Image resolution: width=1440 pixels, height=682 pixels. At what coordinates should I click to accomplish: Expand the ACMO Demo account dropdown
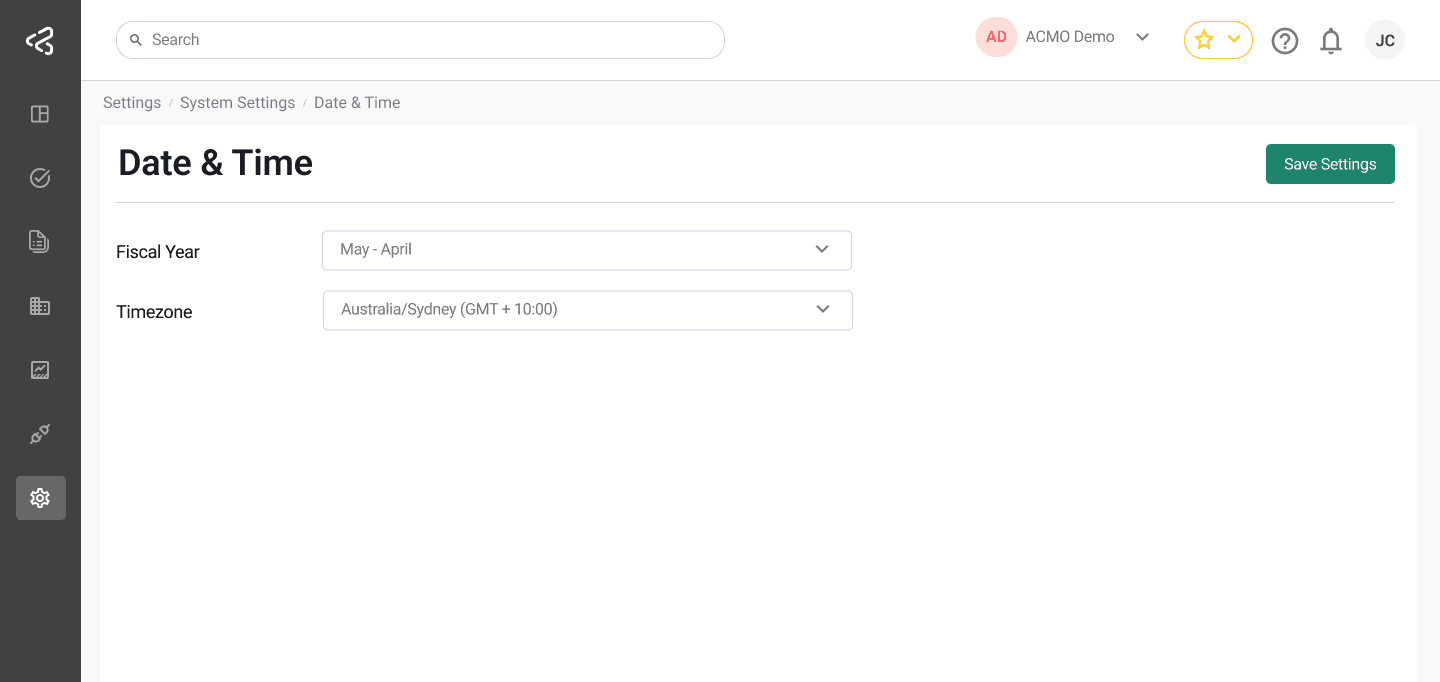click(1070, 37)
